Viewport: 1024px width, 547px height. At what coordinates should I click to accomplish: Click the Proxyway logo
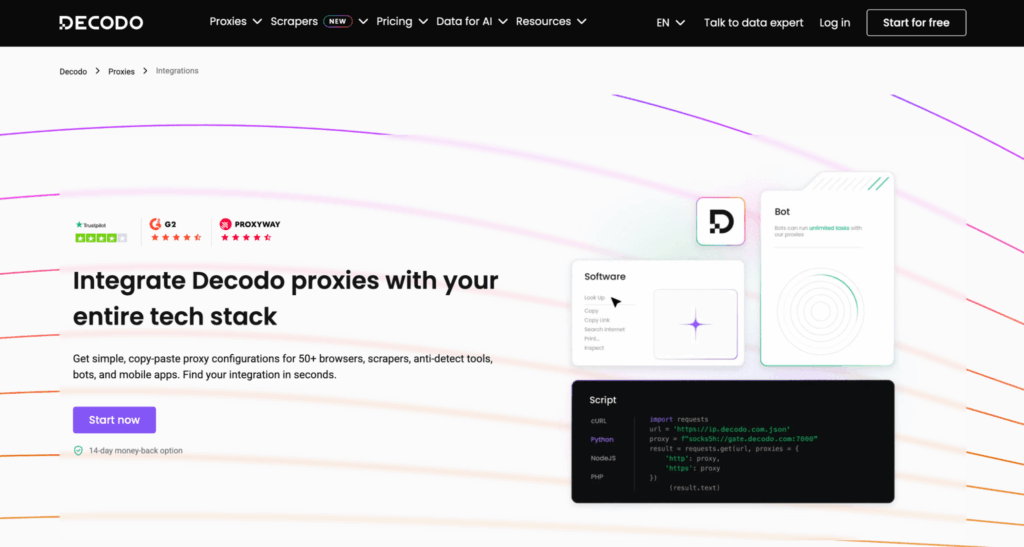click(x=249, y=224)
